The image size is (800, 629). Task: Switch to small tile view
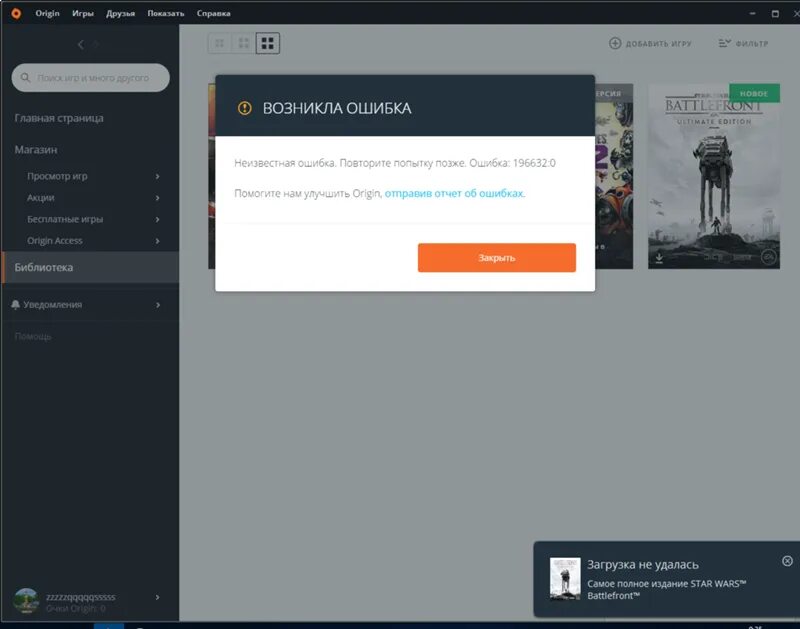[x=219, y=43]
